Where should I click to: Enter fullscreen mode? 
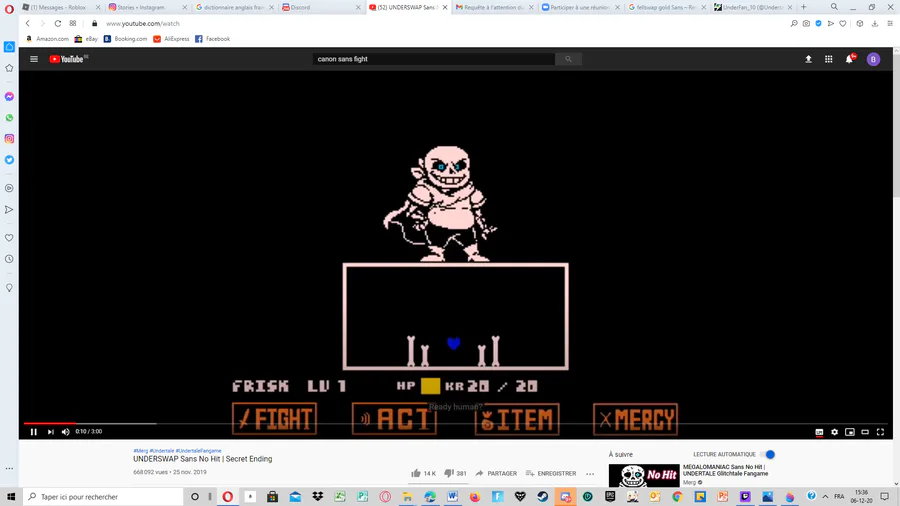click(880, 432)
